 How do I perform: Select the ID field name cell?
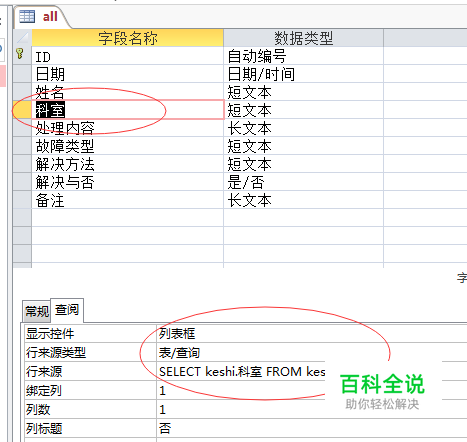click(x=128, y=56)
